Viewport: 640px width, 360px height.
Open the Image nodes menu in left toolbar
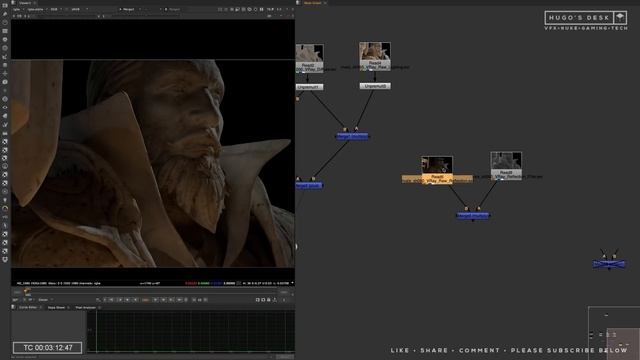[5, 6]
